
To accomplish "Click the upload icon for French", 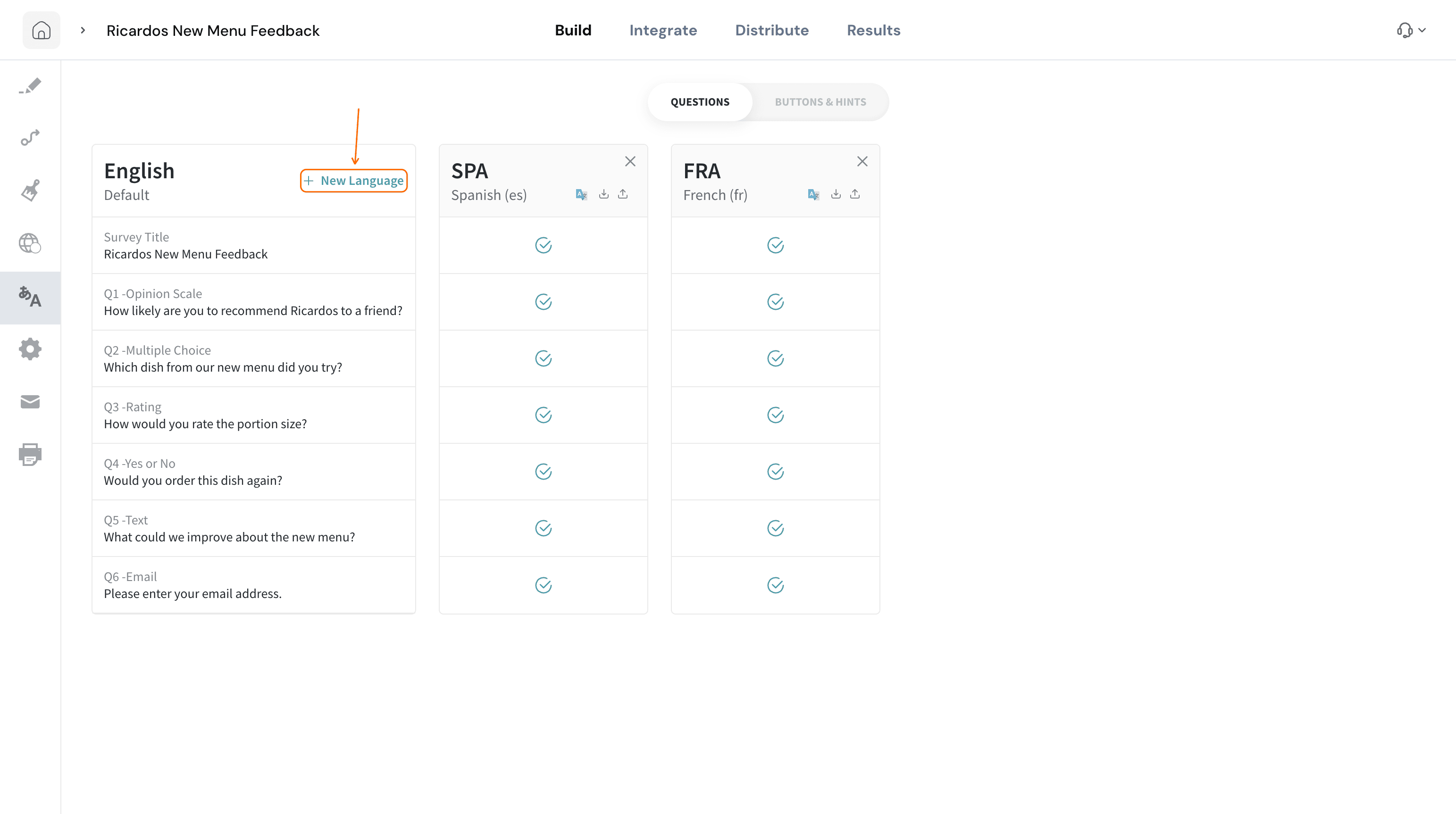I will (855, 194).
